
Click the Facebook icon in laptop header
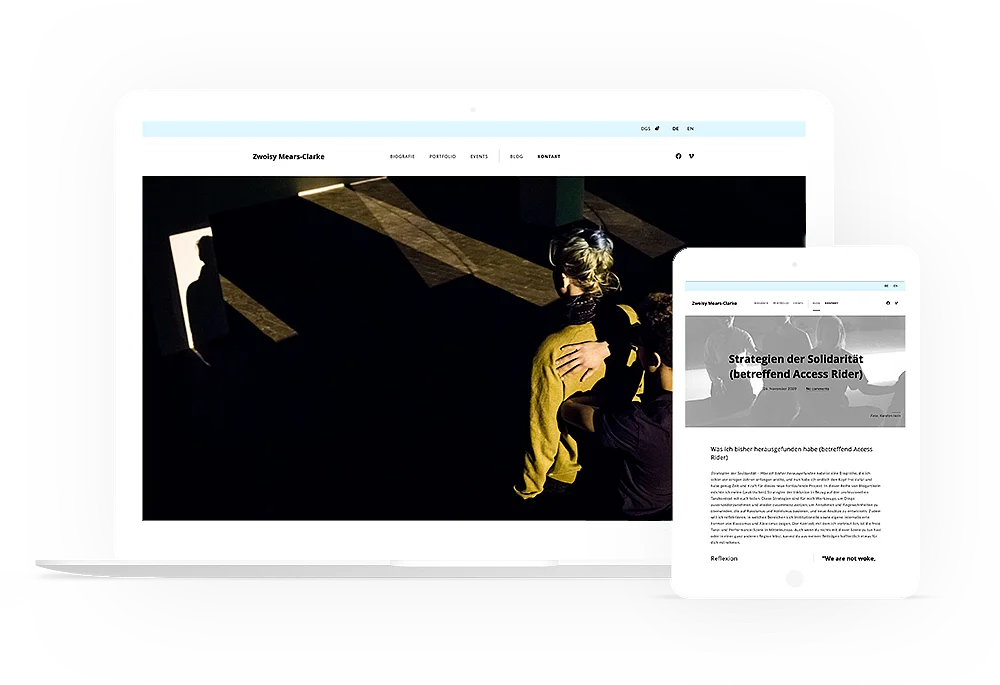[x=678, y=156]
